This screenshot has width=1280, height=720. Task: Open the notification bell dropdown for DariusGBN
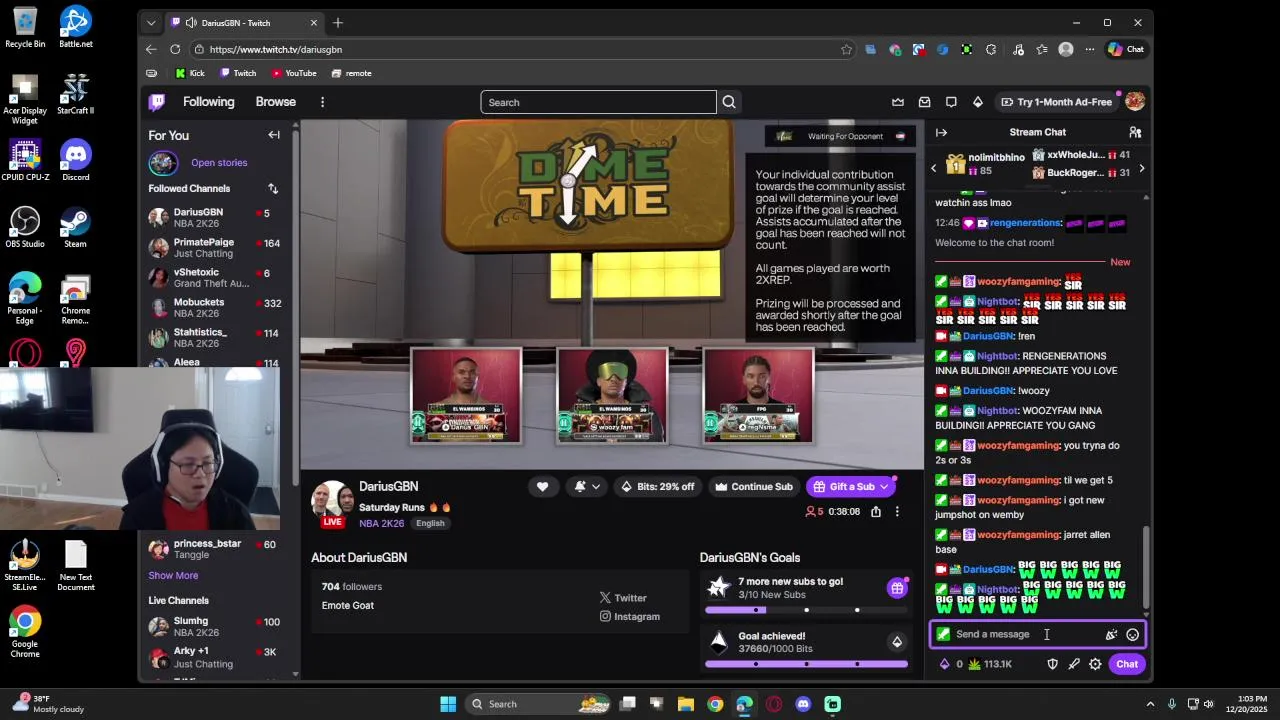(587, 487)
